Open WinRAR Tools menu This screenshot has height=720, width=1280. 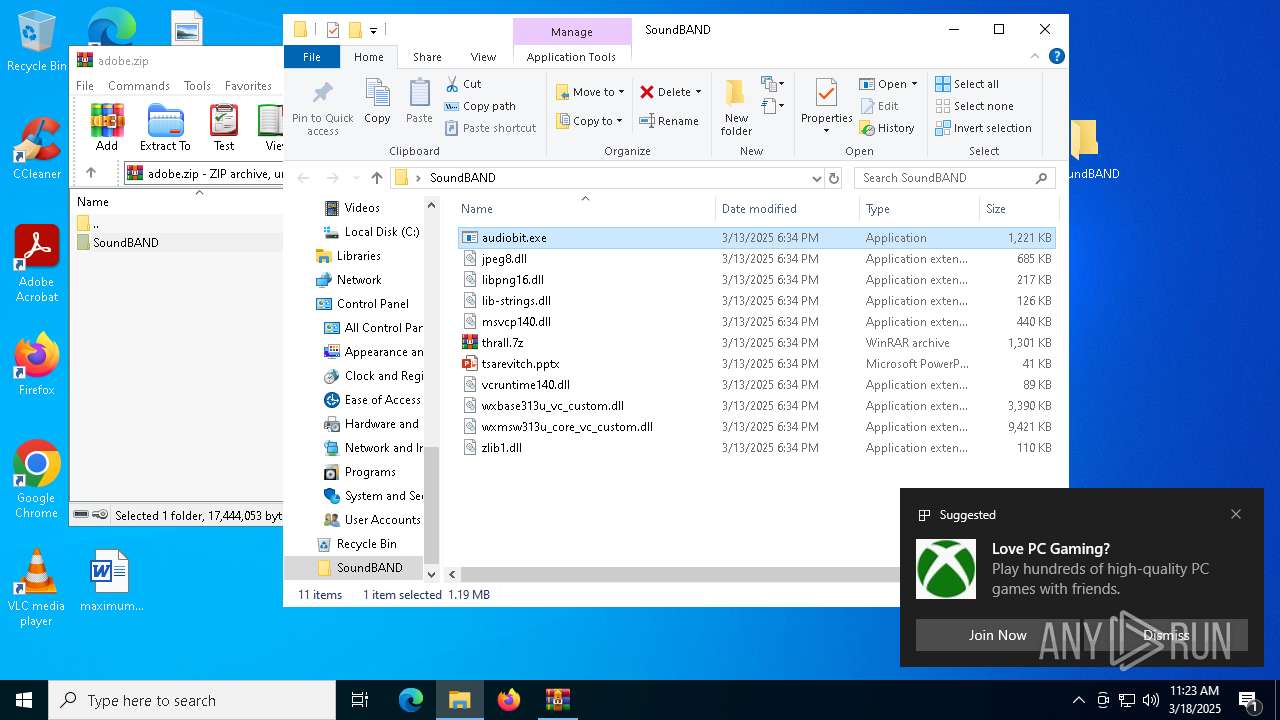click(197, 86)
